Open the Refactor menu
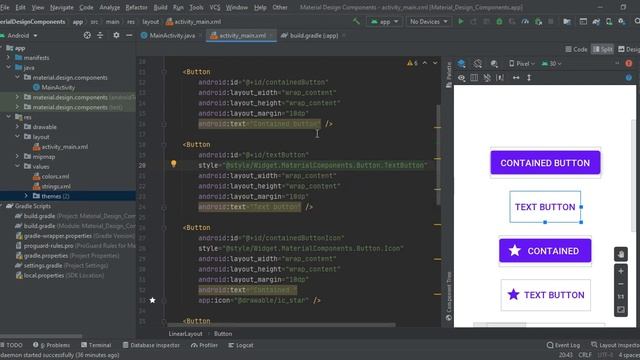 (x=136, y=7)
